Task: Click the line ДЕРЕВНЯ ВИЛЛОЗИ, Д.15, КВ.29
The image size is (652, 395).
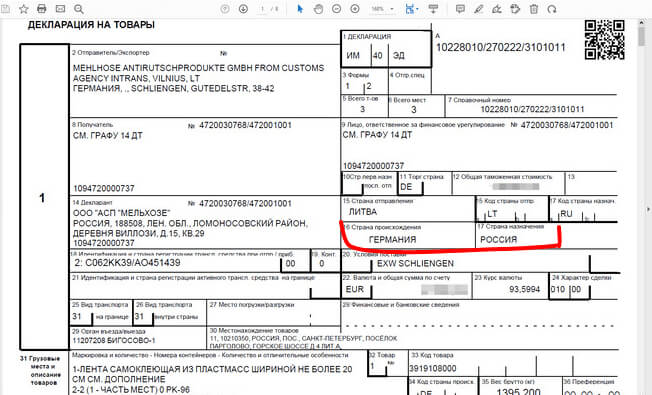Action: click(x=138, y=233)
